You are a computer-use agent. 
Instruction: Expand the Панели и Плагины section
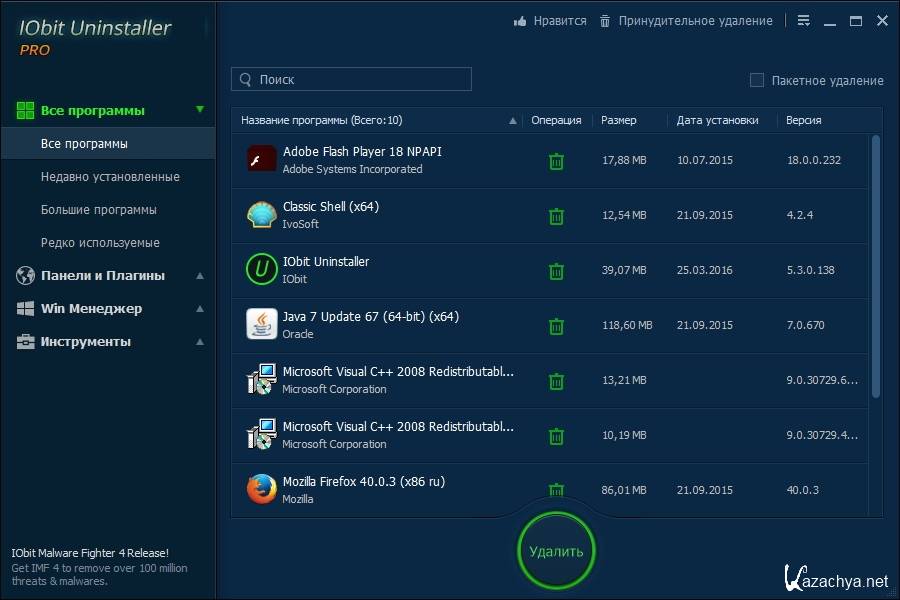200,276
